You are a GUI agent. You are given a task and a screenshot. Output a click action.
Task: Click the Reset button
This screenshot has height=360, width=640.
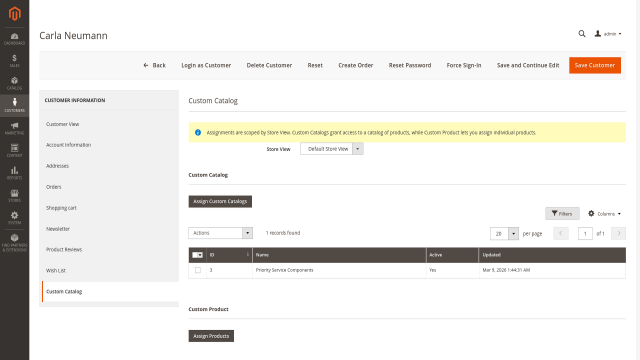pyautogui.click(x=315, y=65)
